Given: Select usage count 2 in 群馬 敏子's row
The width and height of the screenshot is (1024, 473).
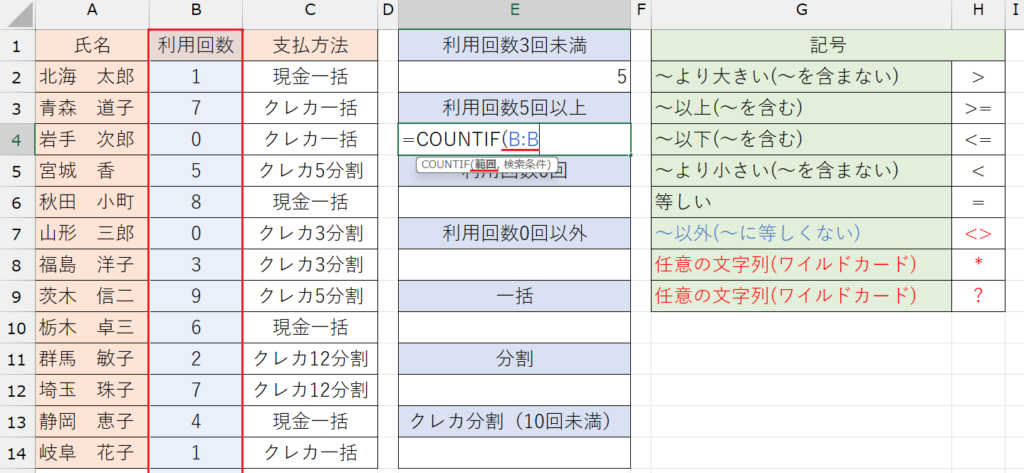Looking at the screenshot, I should coord(196,359).
